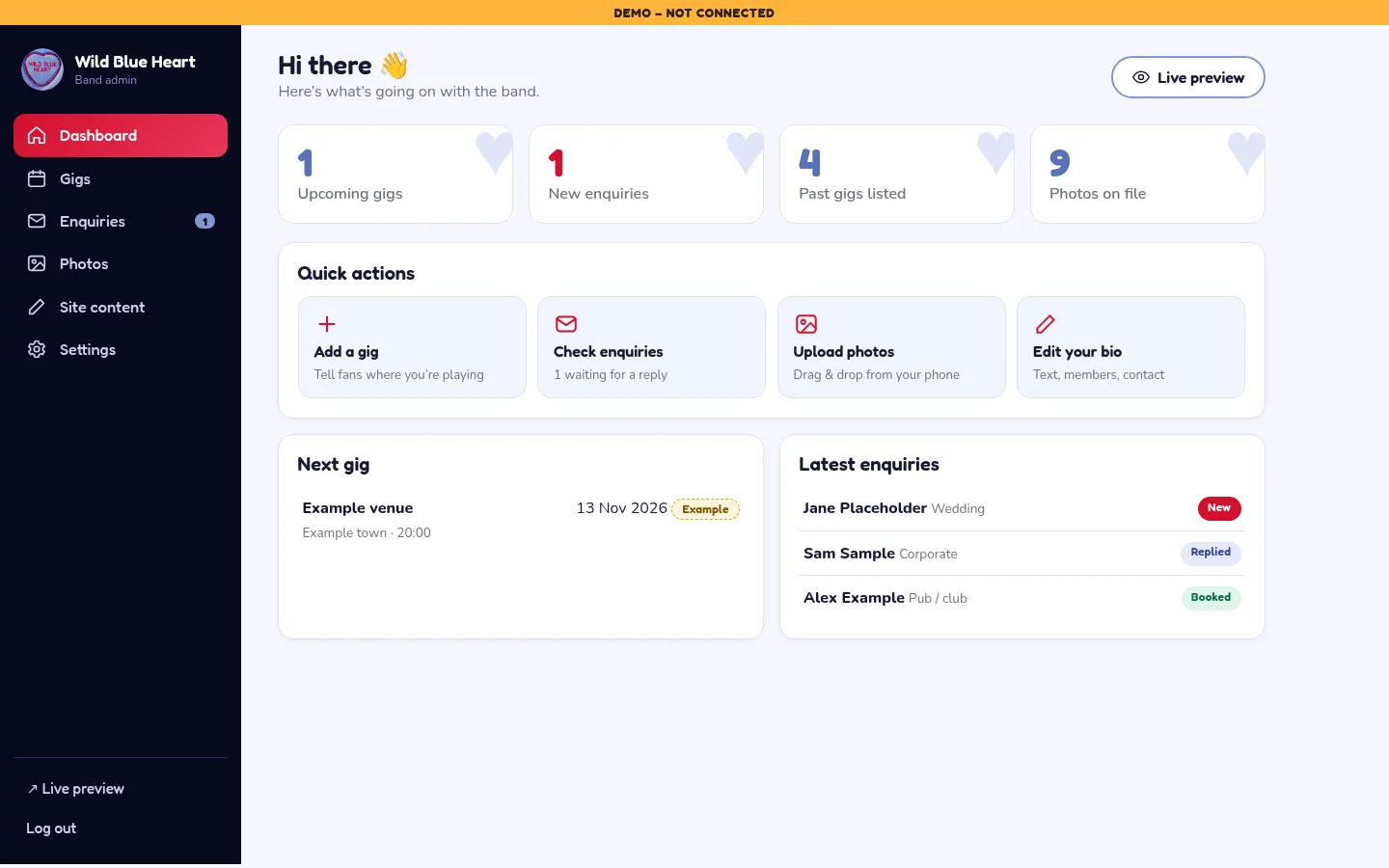Screen dimensions: 1389x868
Task: Click the Latest enquiries heading
Action: click(869, 464)
